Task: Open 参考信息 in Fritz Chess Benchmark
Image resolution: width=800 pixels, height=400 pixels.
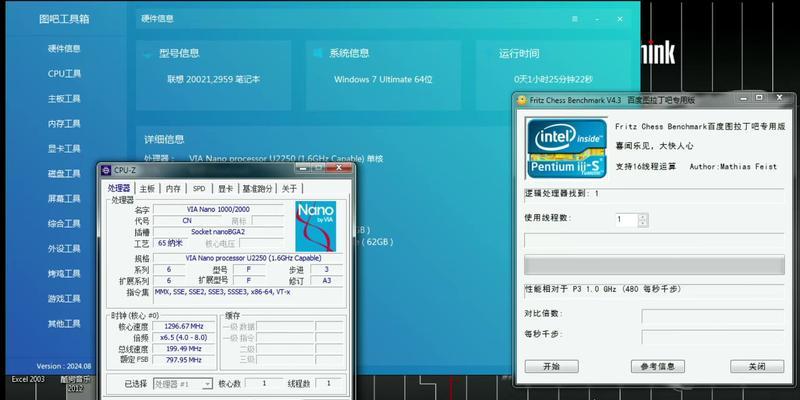Action: click(658, 366)
